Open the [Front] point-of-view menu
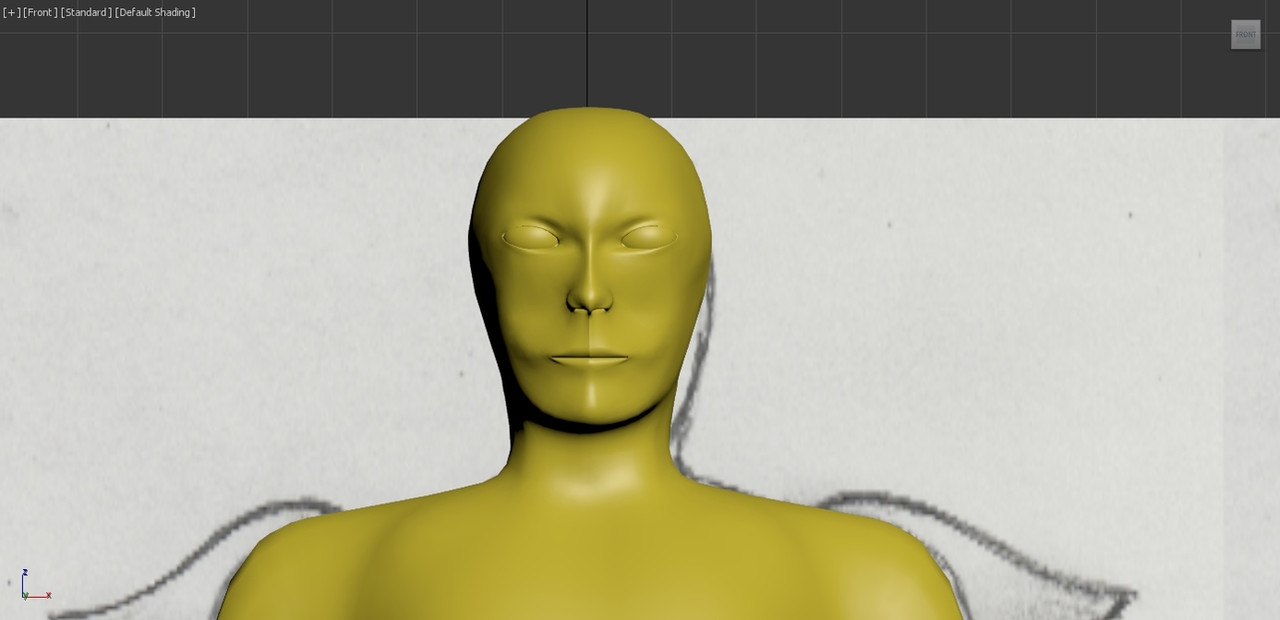The width and height of the screenshot is (1280, 620). (40, 12)
